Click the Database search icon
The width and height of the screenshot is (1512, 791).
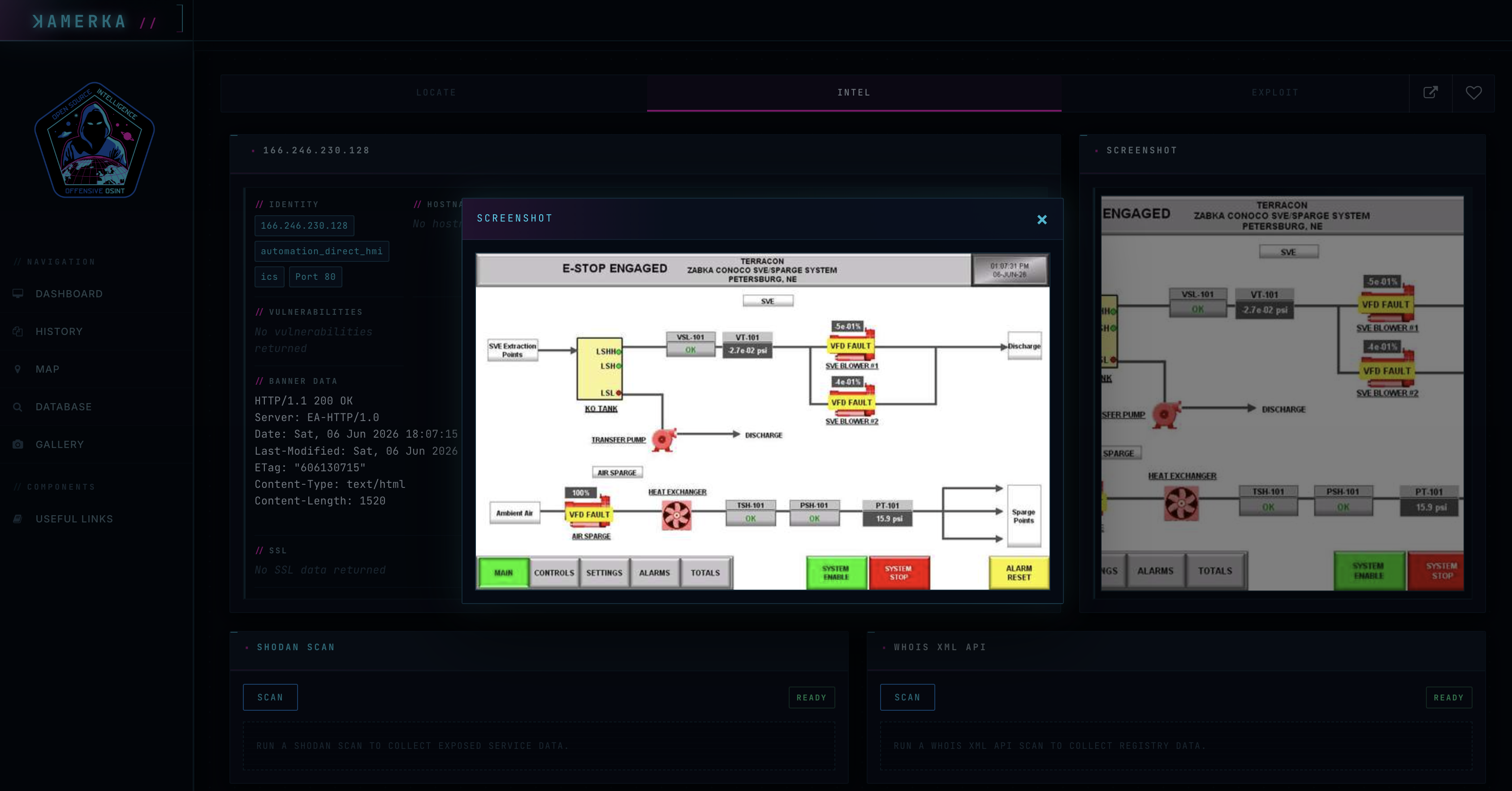pyautogui.click(x=18, y=406)
